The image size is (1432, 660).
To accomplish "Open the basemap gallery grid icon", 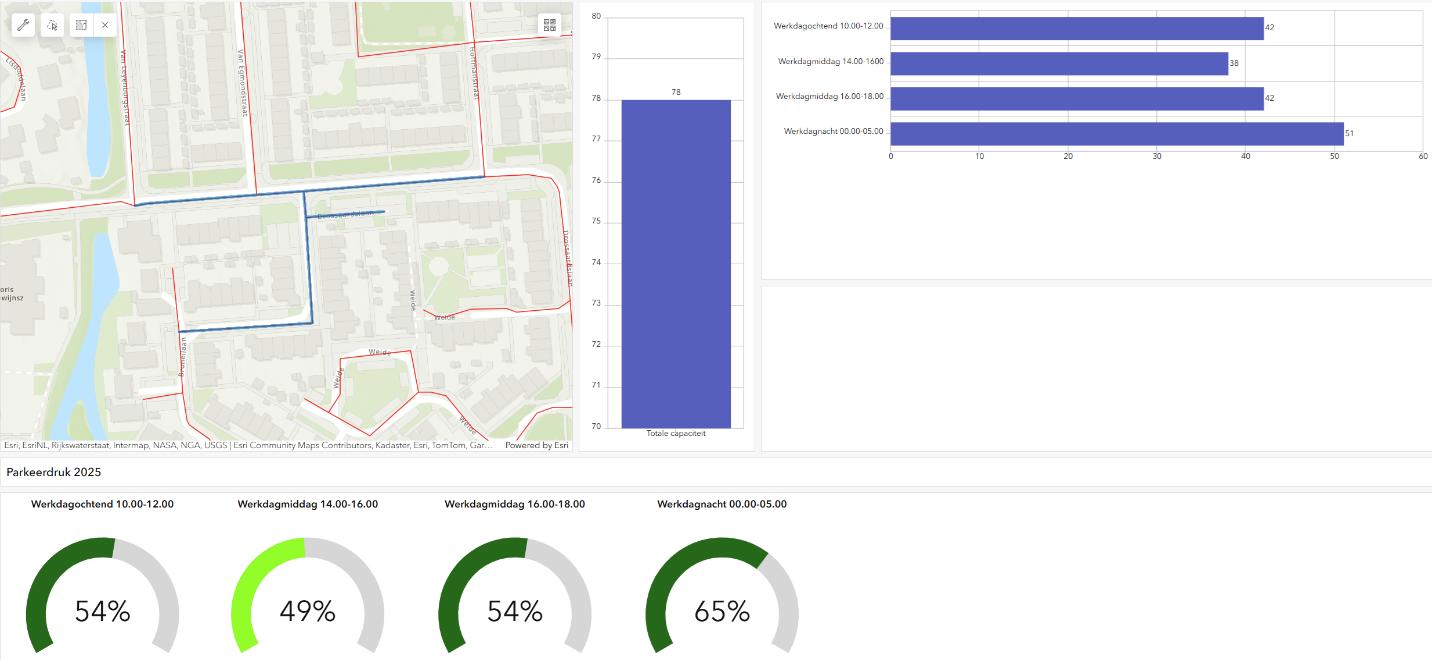I will (550, 25).
